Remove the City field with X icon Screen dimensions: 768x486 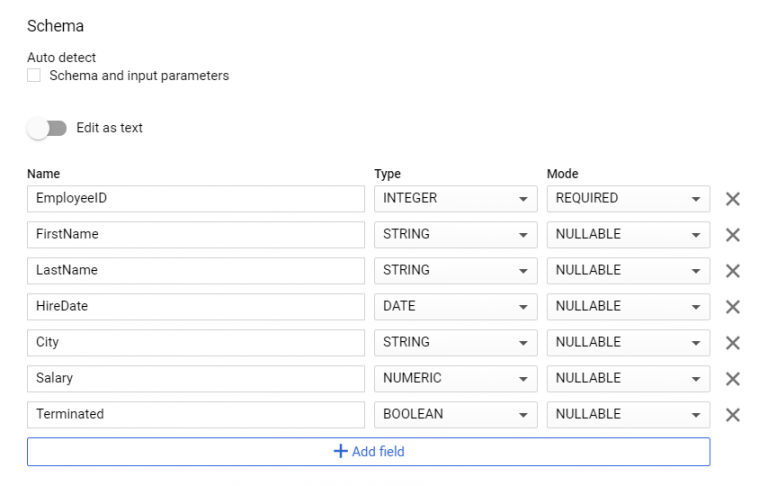click(732, 343)
